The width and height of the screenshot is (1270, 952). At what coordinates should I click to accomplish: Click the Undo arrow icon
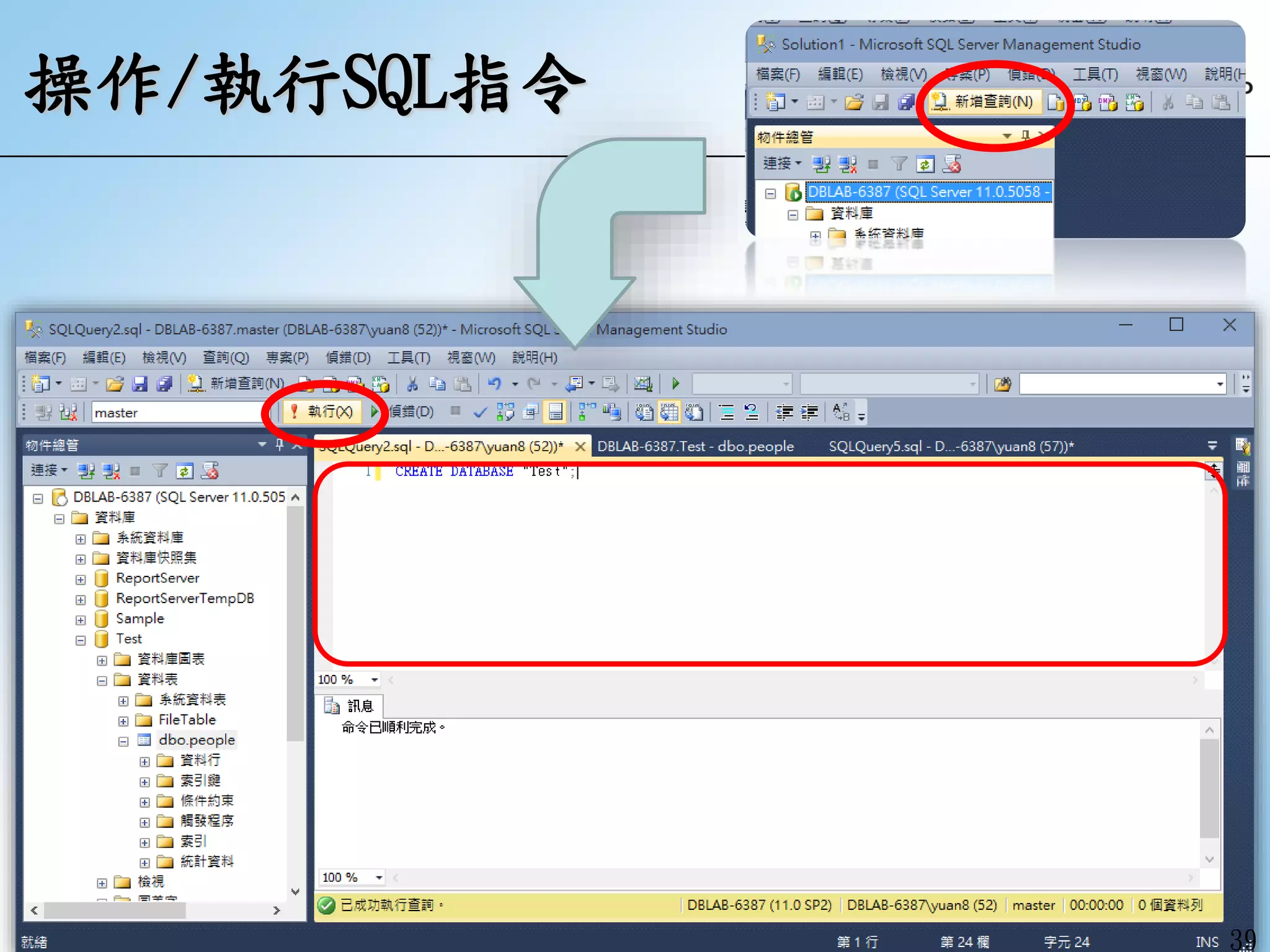(x=494, y=384)
